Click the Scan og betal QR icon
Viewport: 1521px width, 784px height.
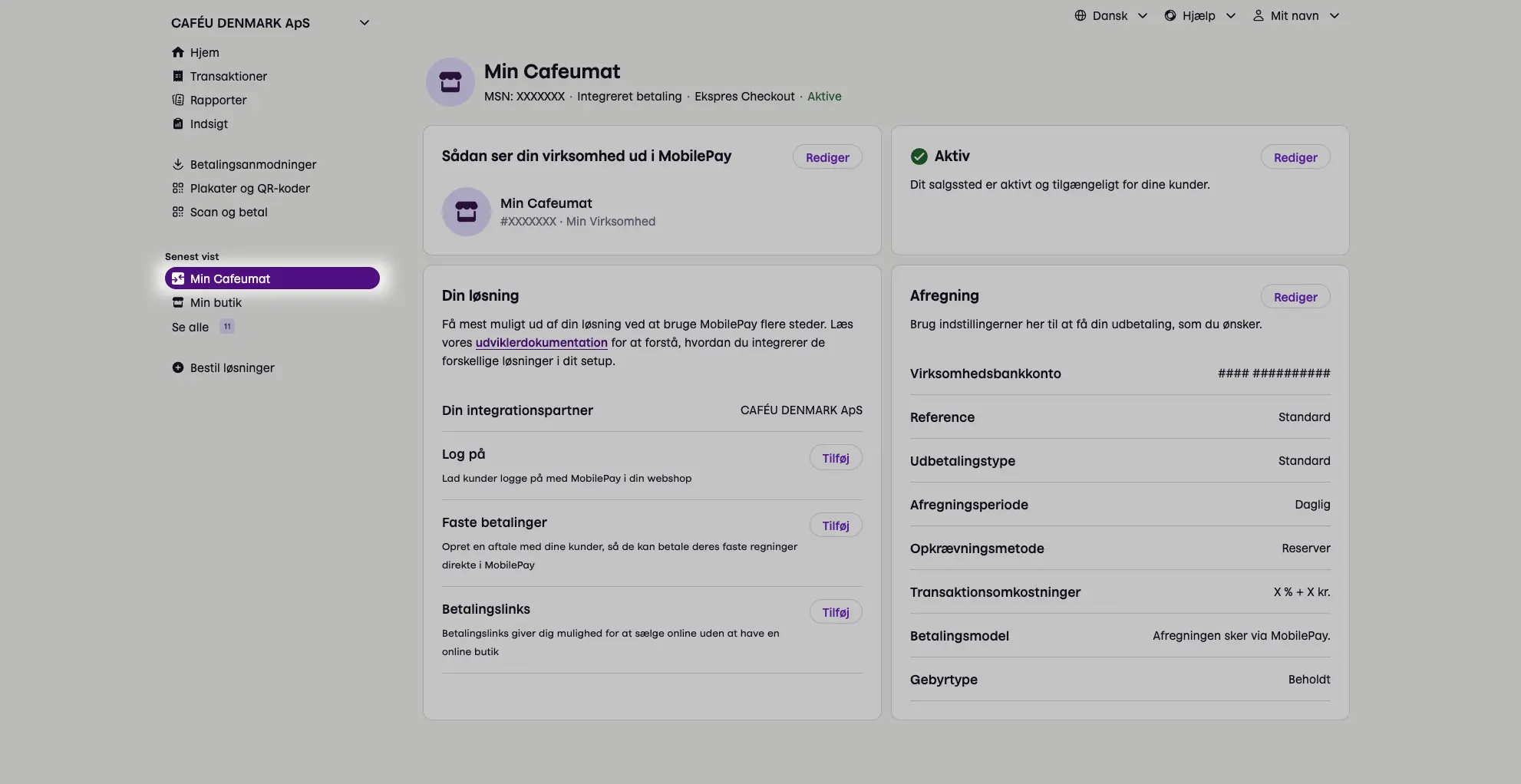click(178, 212)
